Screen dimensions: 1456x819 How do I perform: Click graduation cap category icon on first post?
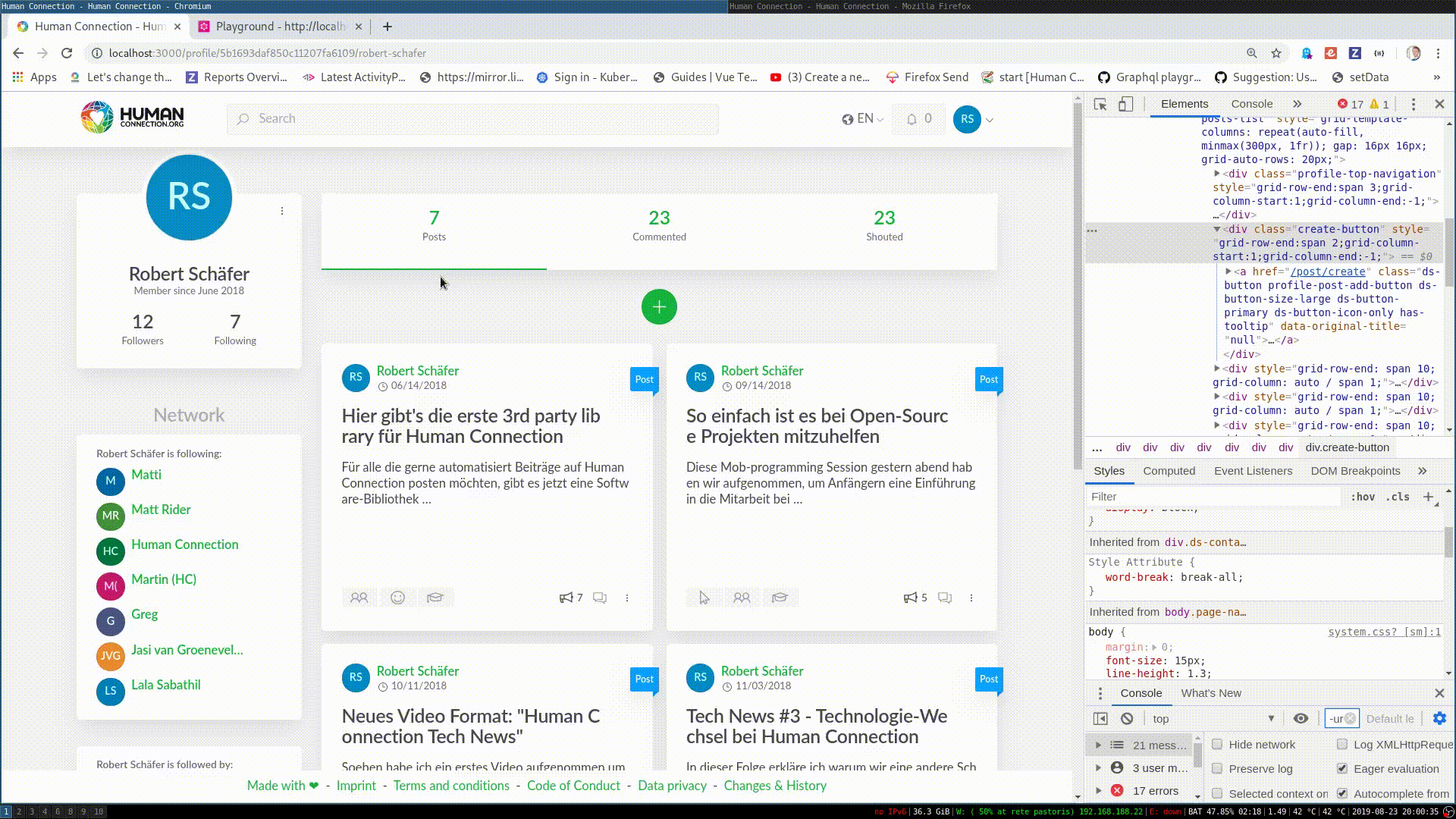(x=435, y=598)
